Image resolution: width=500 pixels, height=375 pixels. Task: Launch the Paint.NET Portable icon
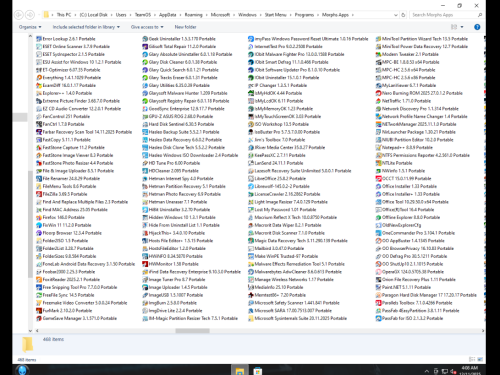point(378,287)
